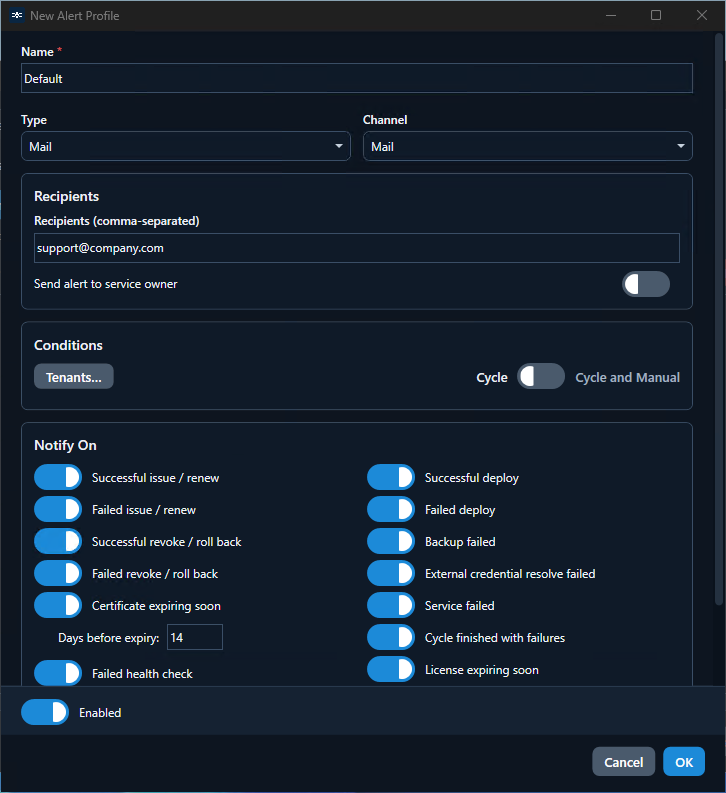Toggle the Enabled switch for the profile
This screenshot has height=793, width=726.
coord(45,712)
